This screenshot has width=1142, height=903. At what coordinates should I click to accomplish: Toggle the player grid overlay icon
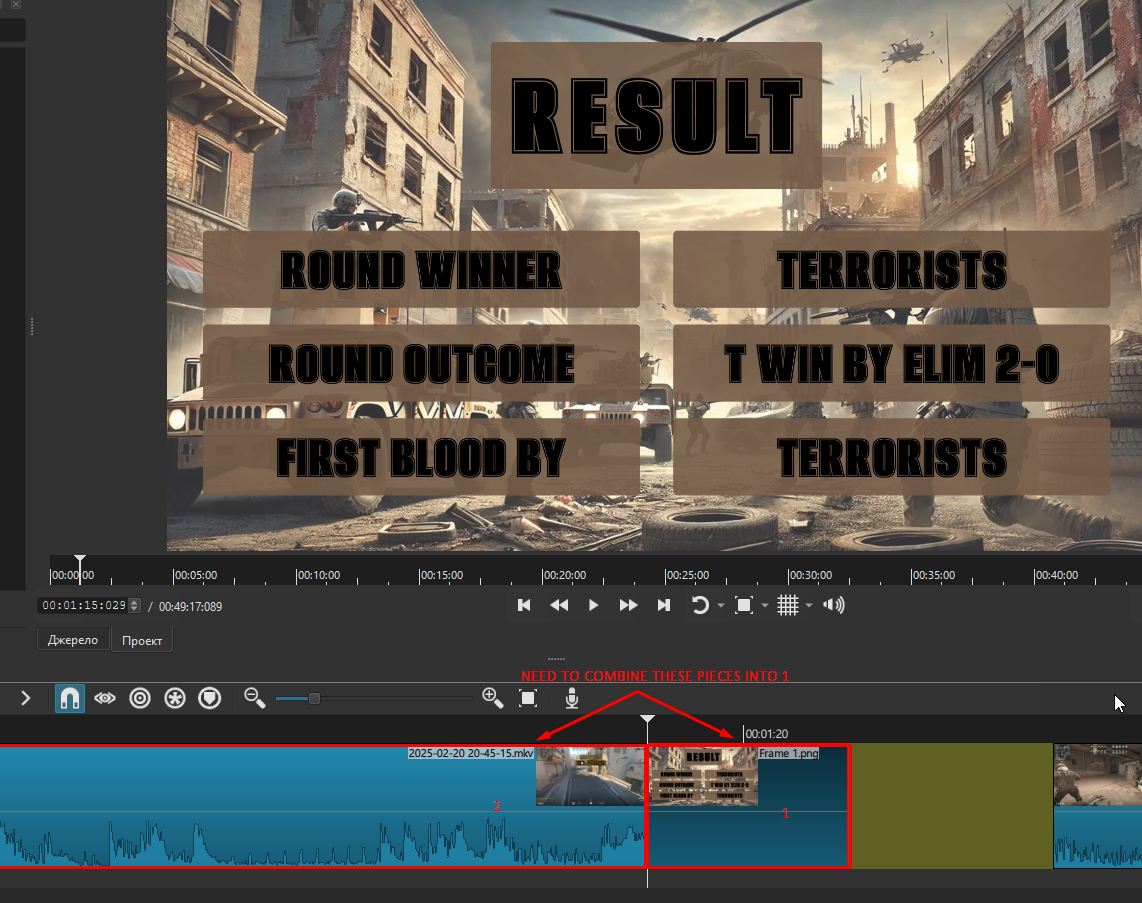coord(788,605)
